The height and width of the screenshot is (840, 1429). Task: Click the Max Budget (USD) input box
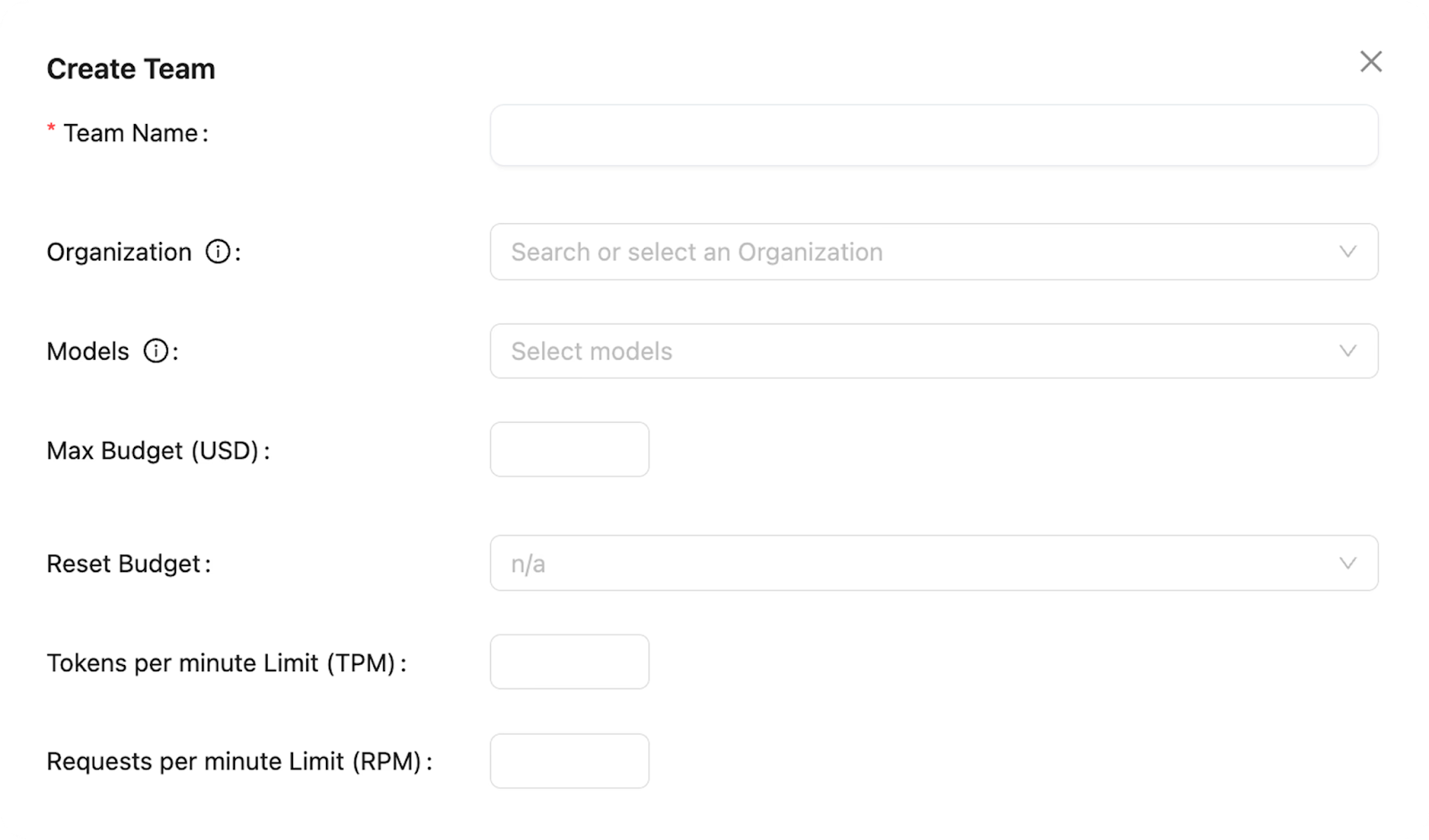[569, 449]
